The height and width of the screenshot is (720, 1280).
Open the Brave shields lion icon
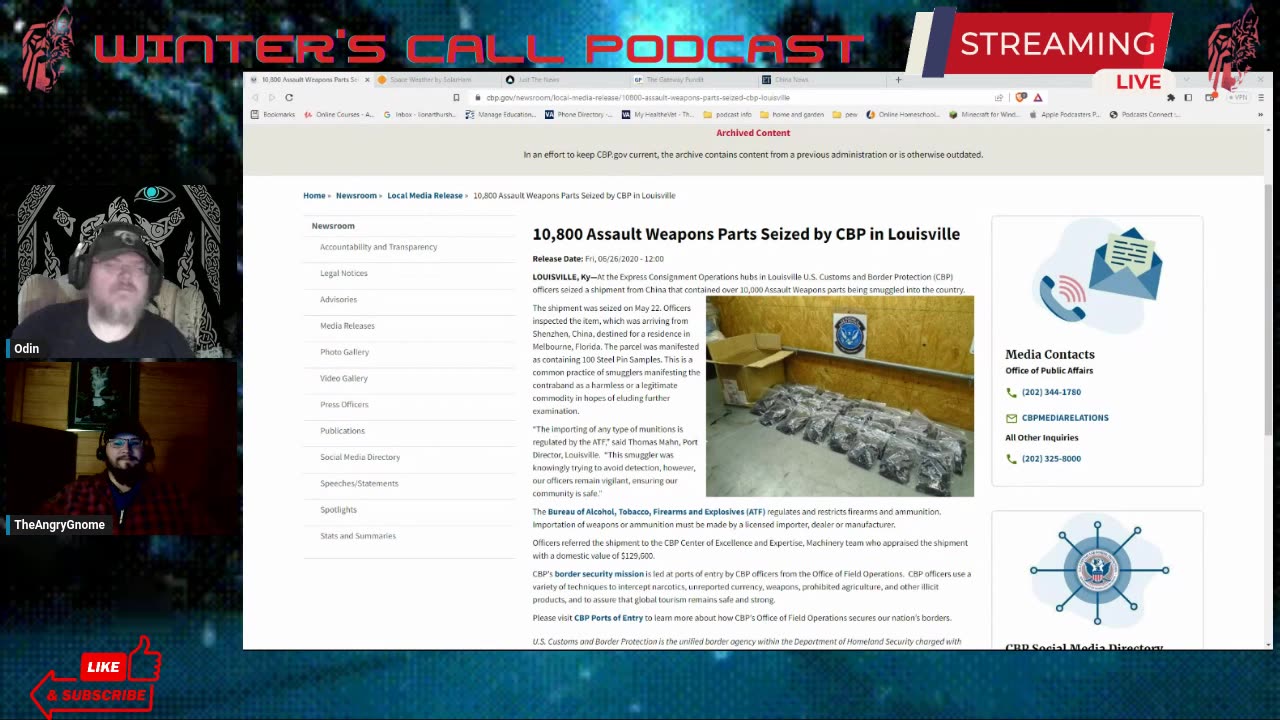coord(1020,97)
